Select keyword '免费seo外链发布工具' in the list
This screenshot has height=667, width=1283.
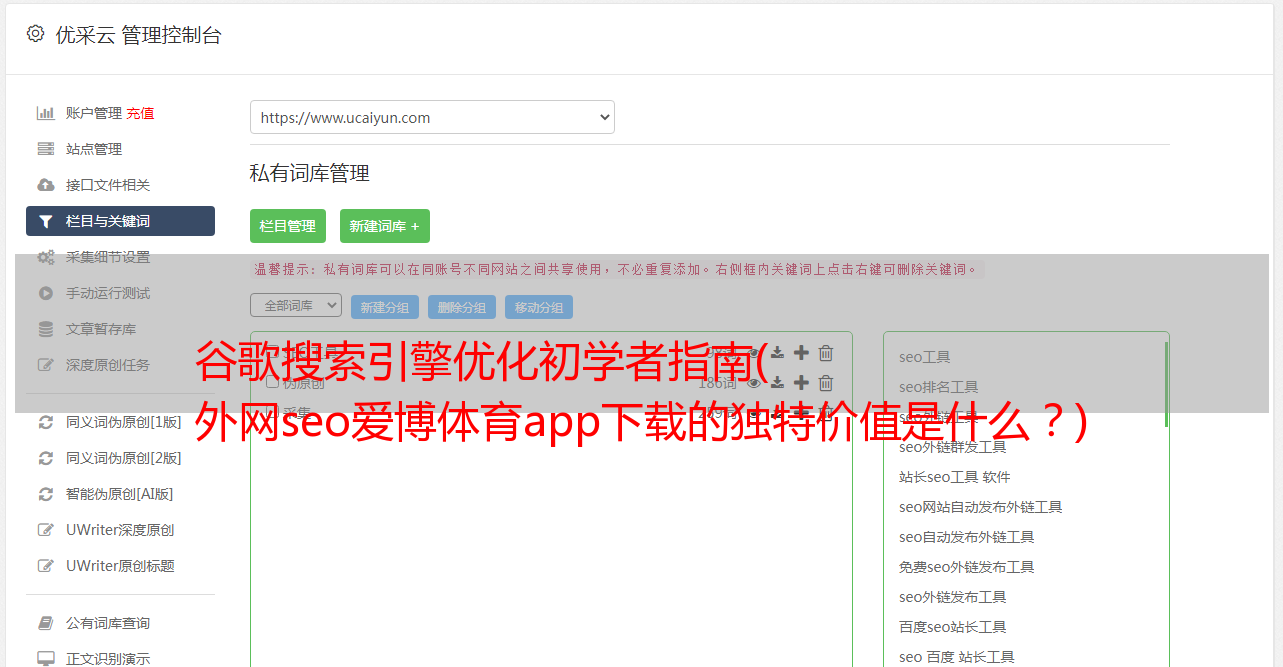[x=967, y=567]
